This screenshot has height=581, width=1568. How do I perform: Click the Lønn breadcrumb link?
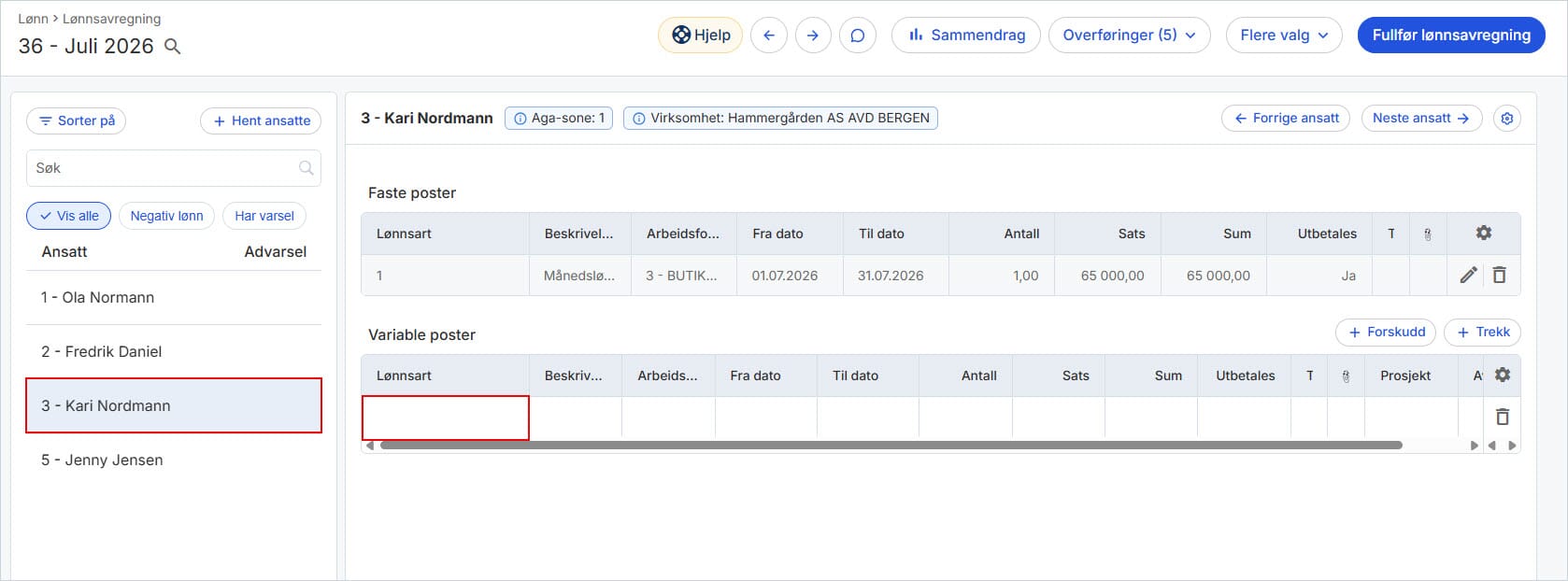(33, 19)
